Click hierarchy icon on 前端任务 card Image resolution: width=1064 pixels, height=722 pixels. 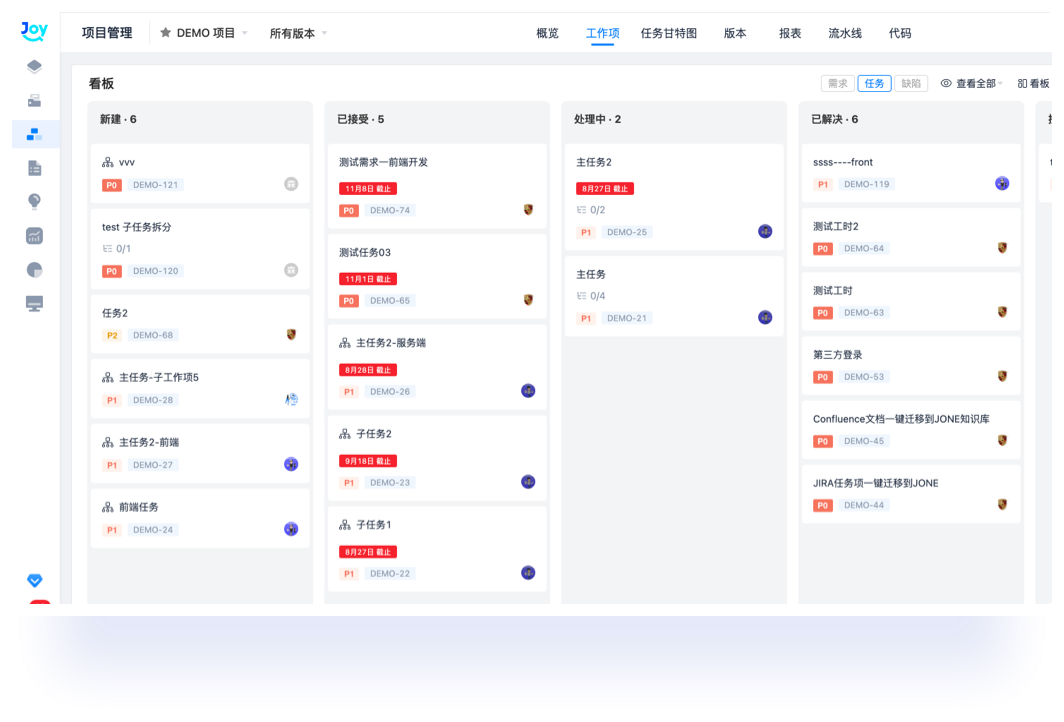pyautogui.click(x=108, y=508)
